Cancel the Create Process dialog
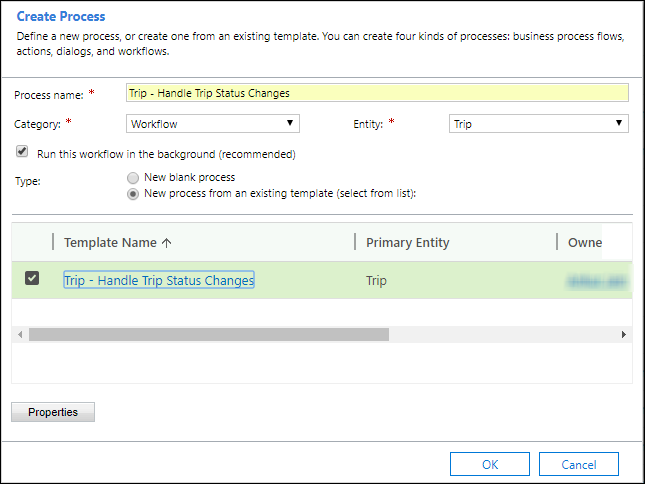The width and height of the screenshot is (645, 484). point(578,464)
